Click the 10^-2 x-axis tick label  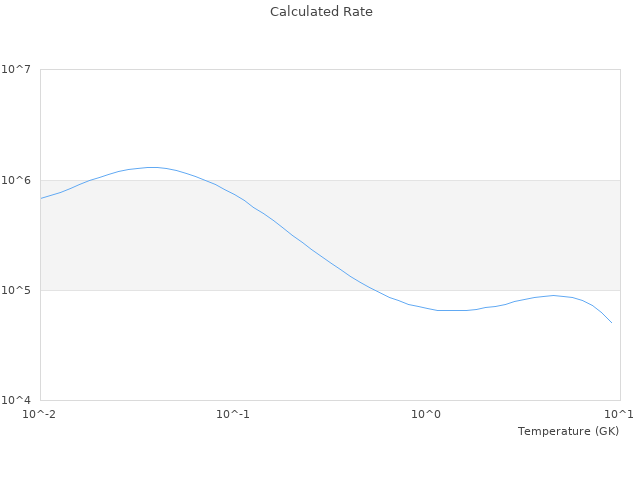point(40,414)
